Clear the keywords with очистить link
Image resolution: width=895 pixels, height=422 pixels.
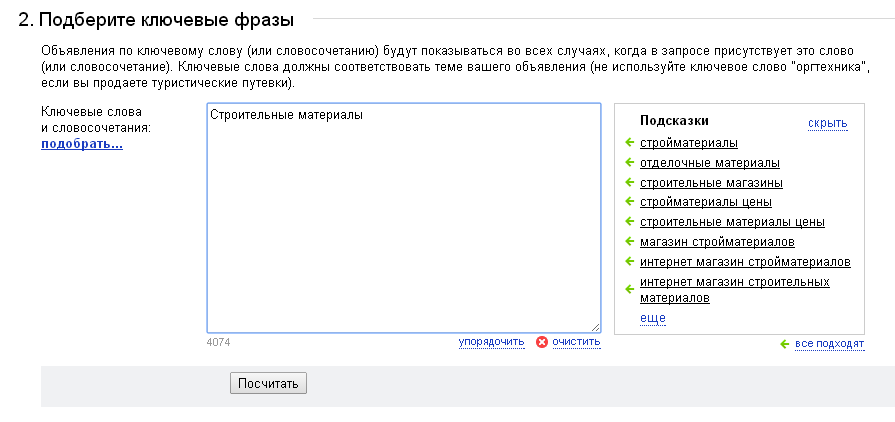(576, 342)
